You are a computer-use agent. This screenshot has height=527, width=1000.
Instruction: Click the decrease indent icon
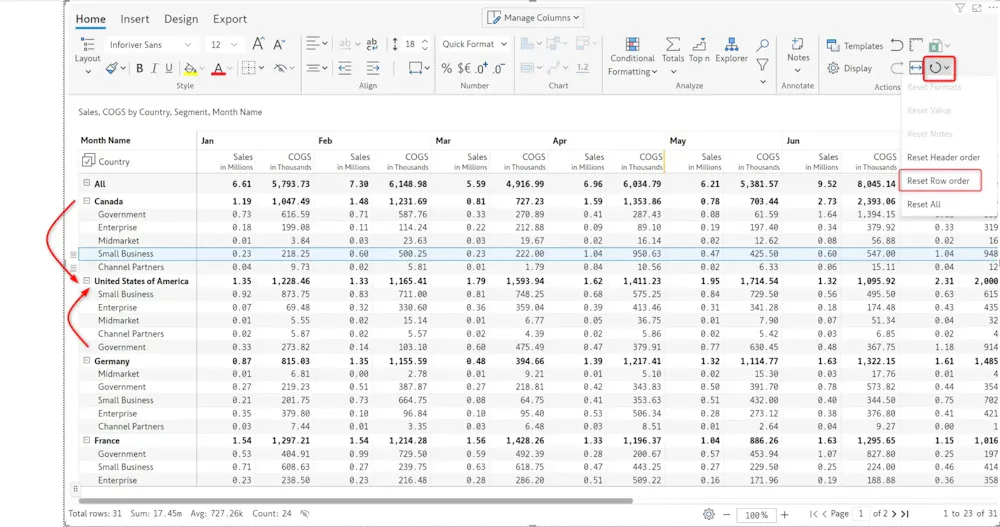point(345,68)
